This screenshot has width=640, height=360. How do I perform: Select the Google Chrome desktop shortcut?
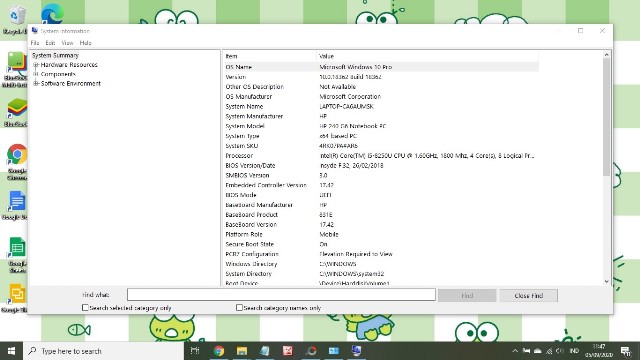click(x=16, y=162)
